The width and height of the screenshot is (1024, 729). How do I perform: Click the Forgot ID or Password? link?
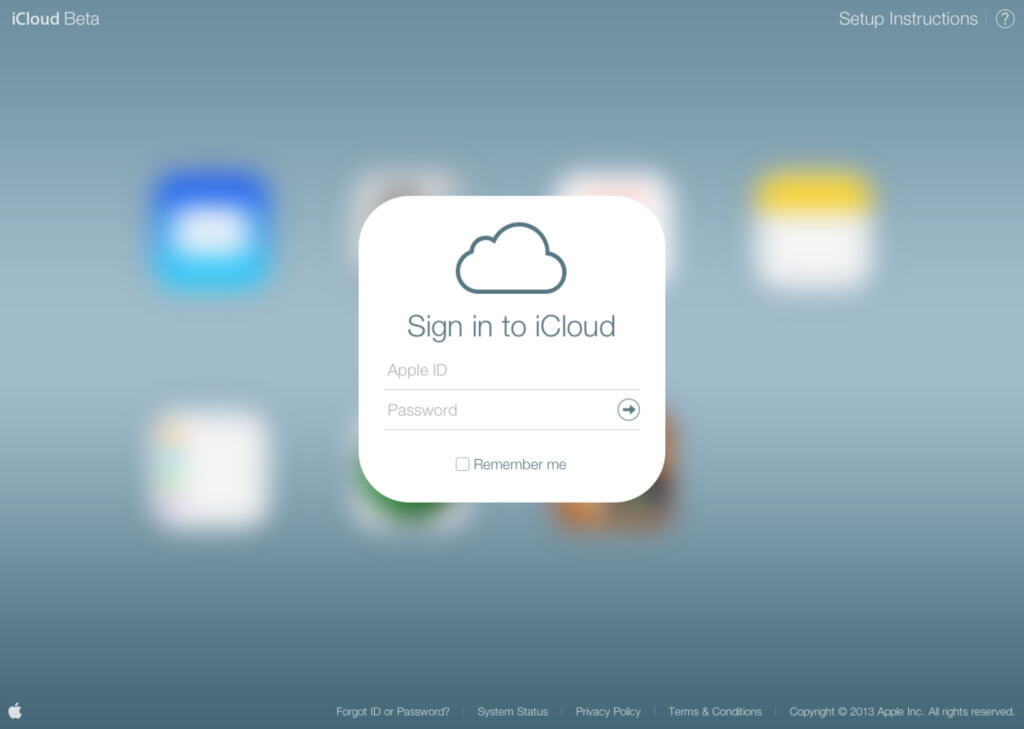392,711
